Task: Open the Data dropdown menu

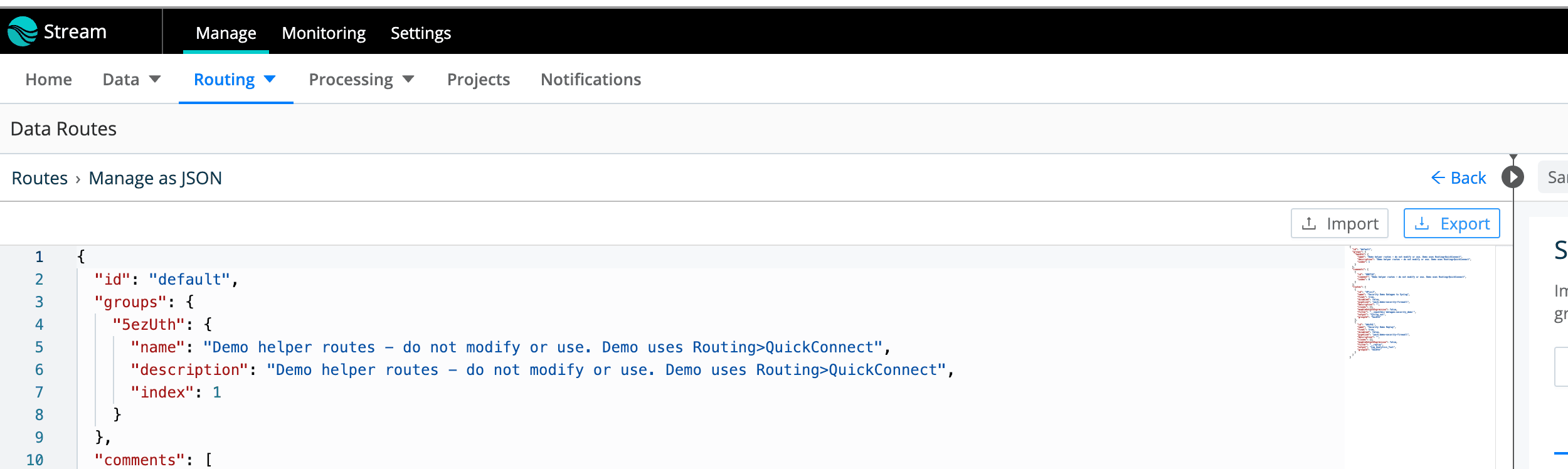Action: click(x=132, y=80)
